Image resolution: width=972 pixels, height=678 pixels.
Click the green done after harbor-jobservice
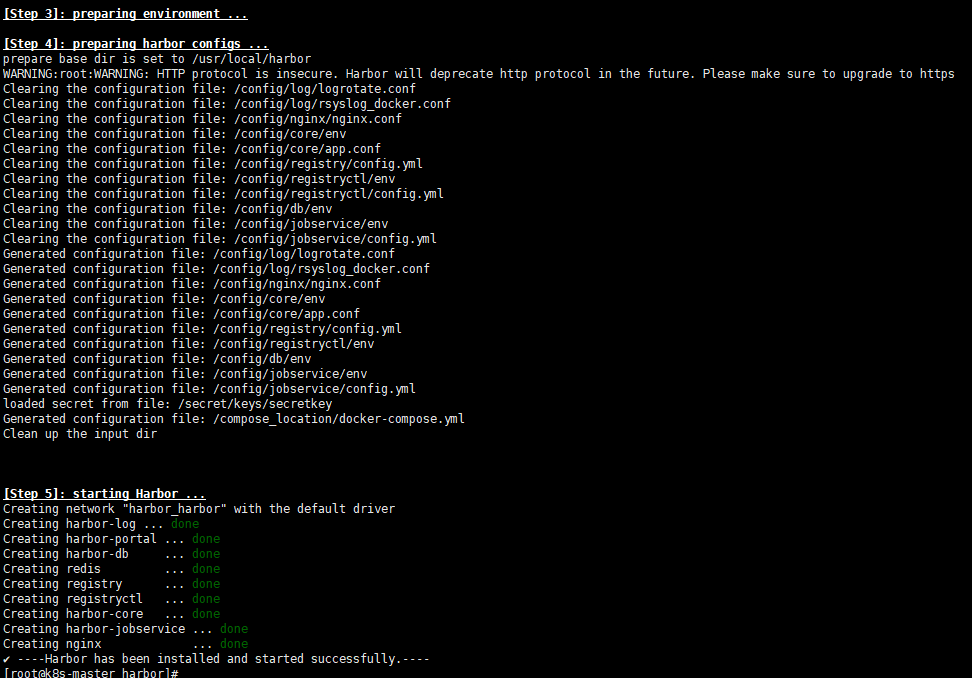(234, 629)
